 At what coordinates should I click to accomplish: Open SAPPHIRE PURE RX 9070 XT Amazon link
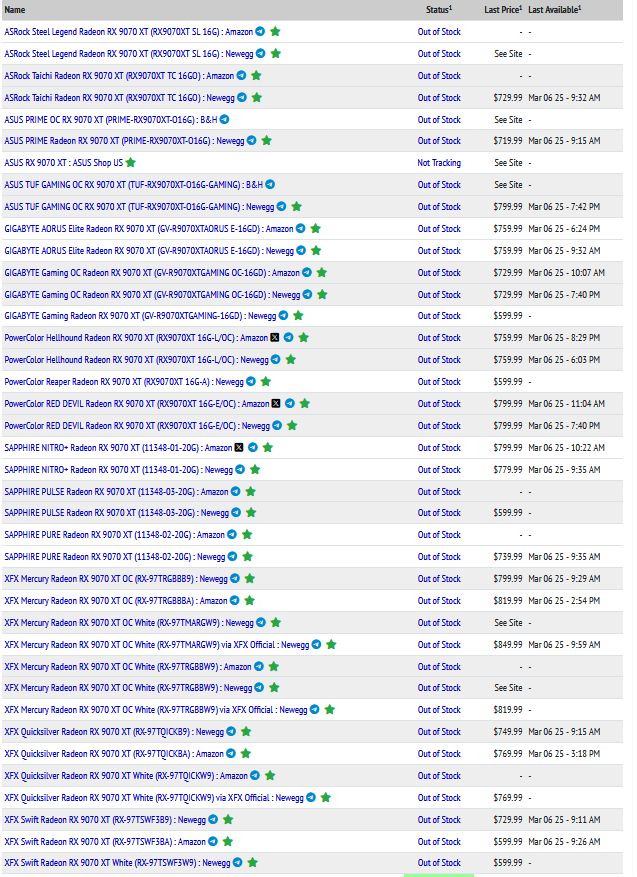[115, 535]
